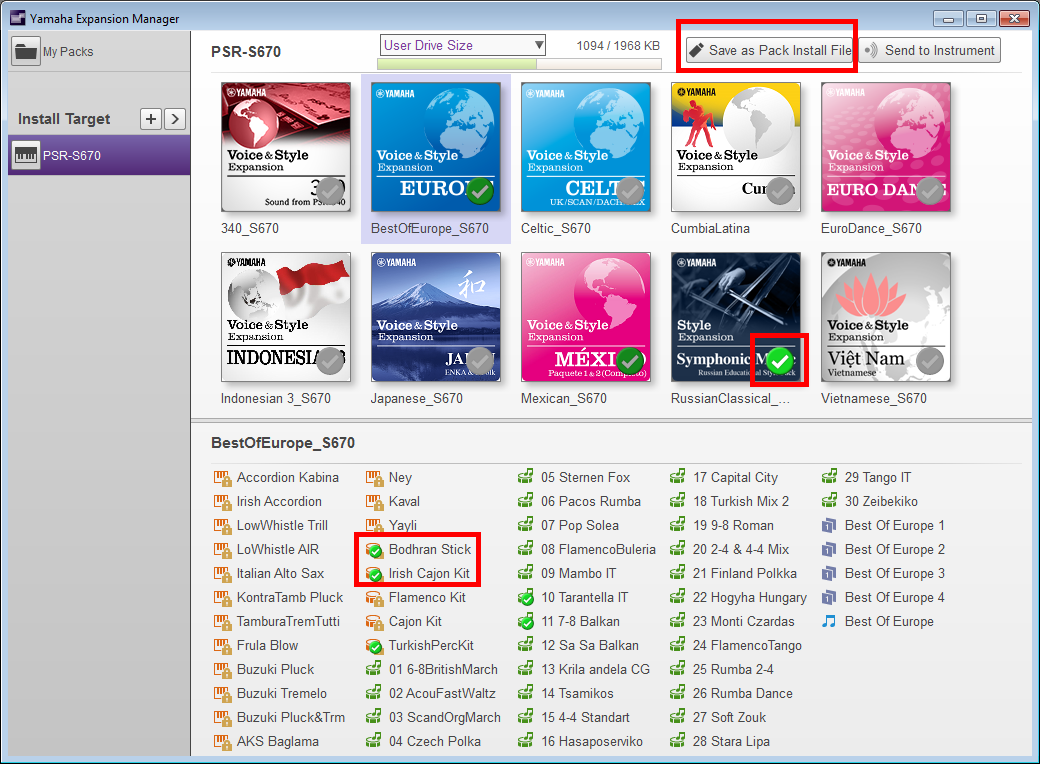Click the Frula Blow voice icon
Image resolution: width=1040 pixels, height=764 pixels.
222,645
